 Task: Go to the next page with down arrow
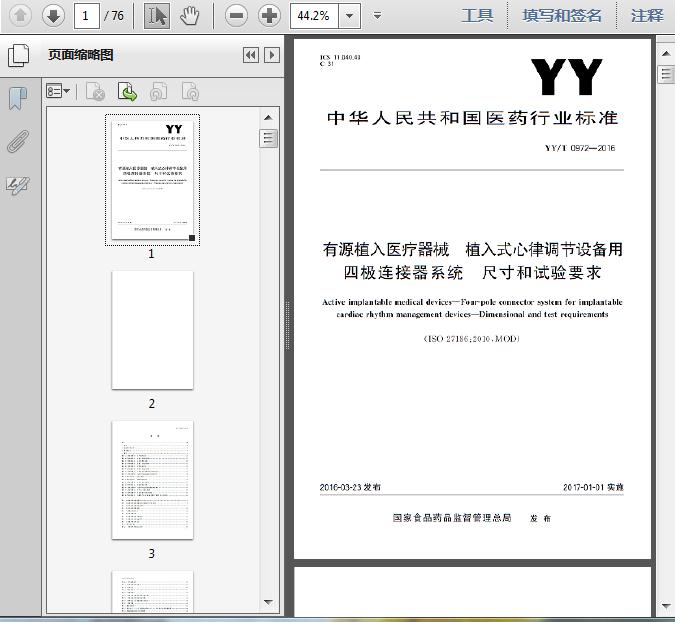click(x=53, y=16)
